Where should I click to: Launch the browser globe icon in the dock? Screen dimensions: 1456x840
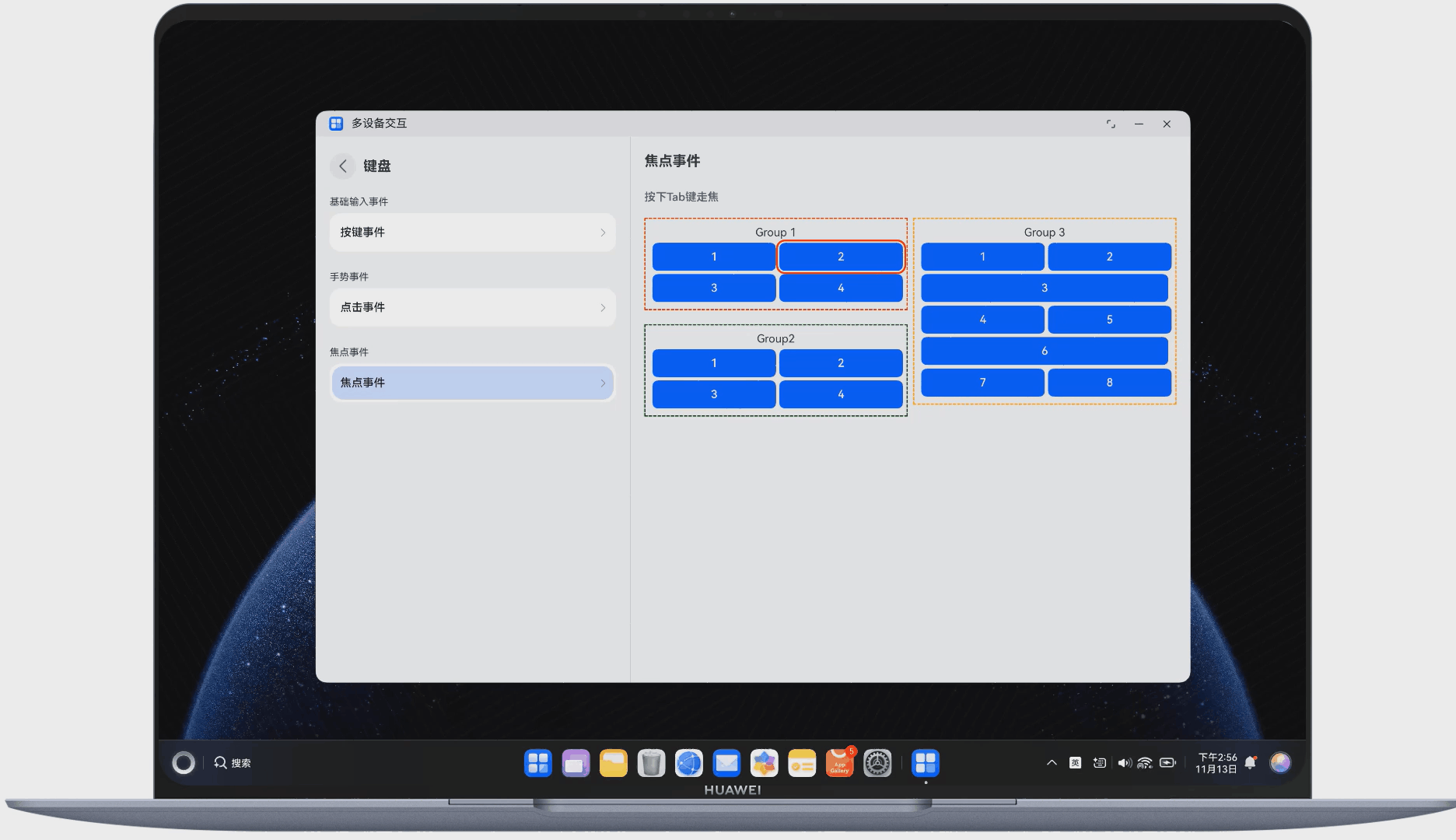tap(688, 763)
